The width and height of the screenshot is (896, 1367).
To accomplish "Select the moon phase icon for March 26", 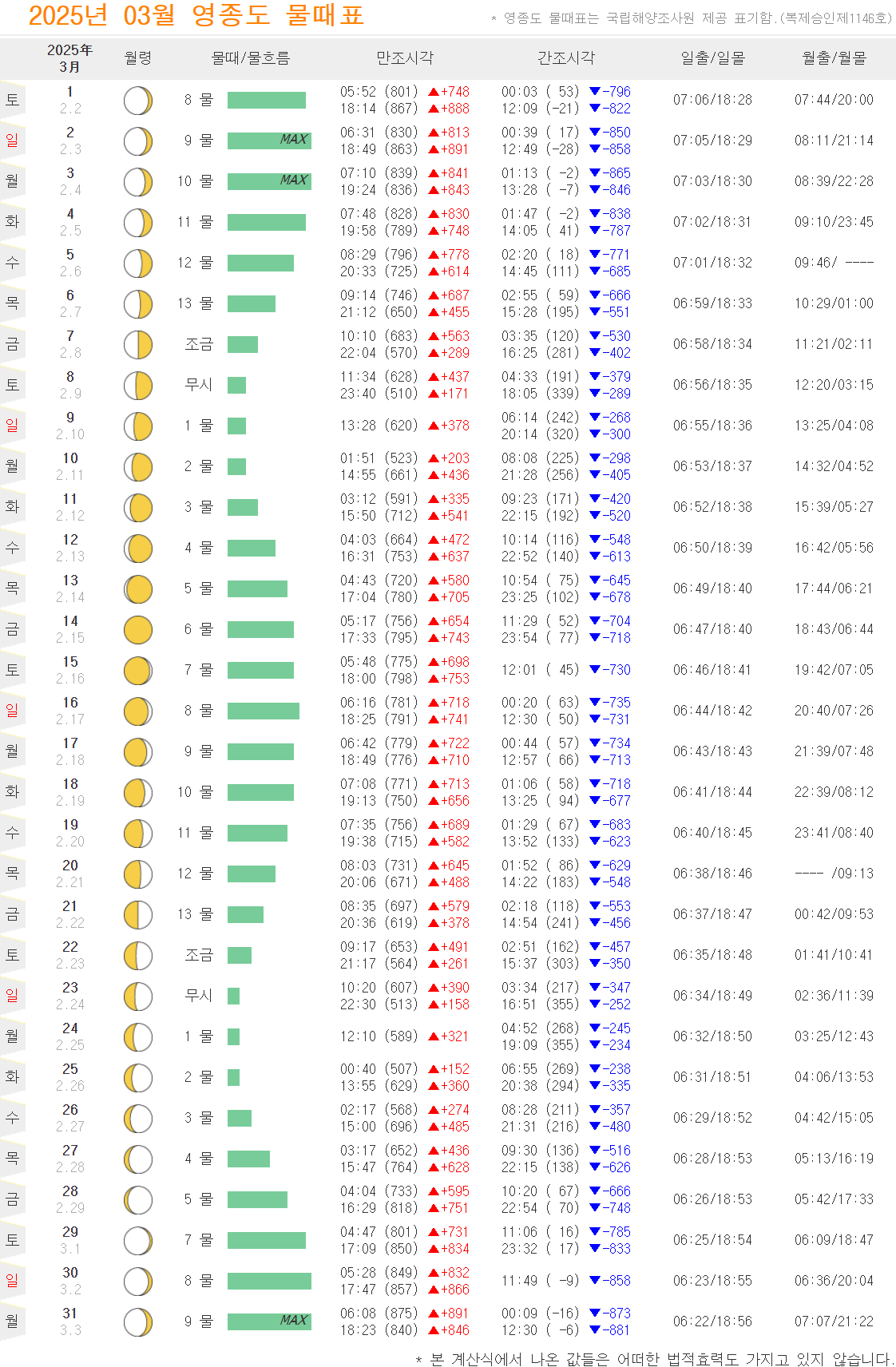I will pyautogui.click(x=138, y=1119).
